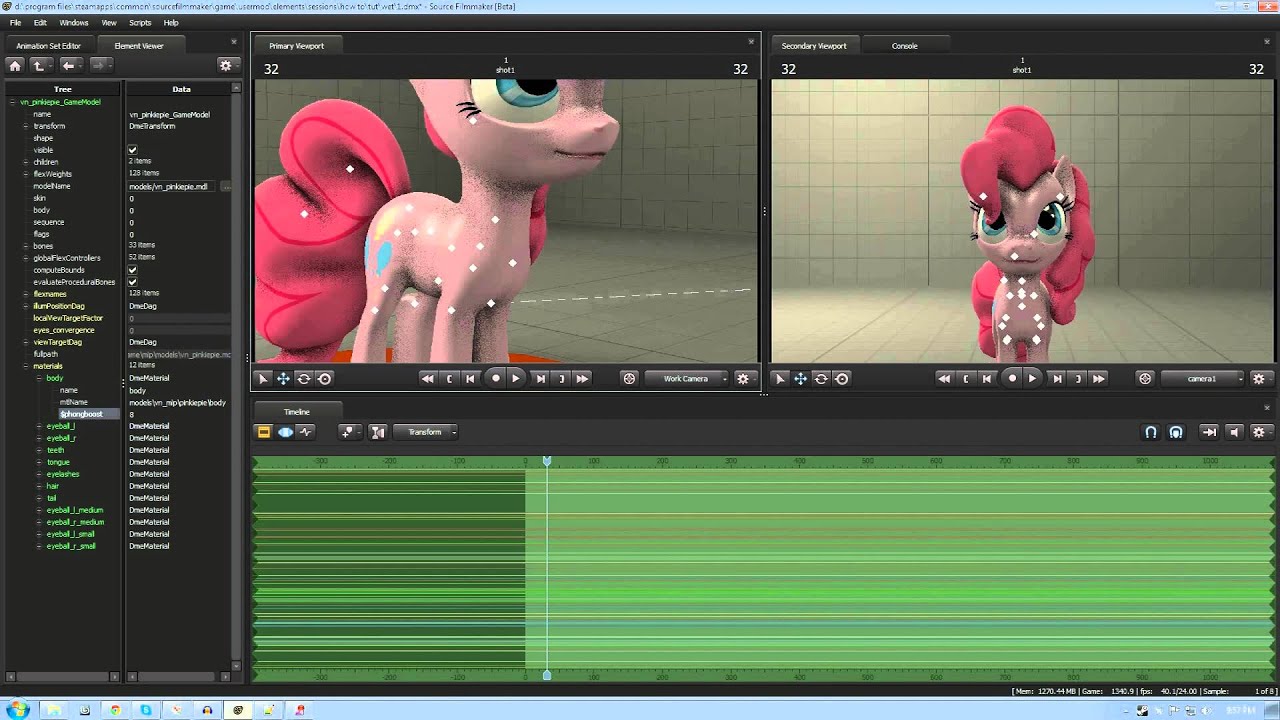Open the File menu

tap(15, 22)
